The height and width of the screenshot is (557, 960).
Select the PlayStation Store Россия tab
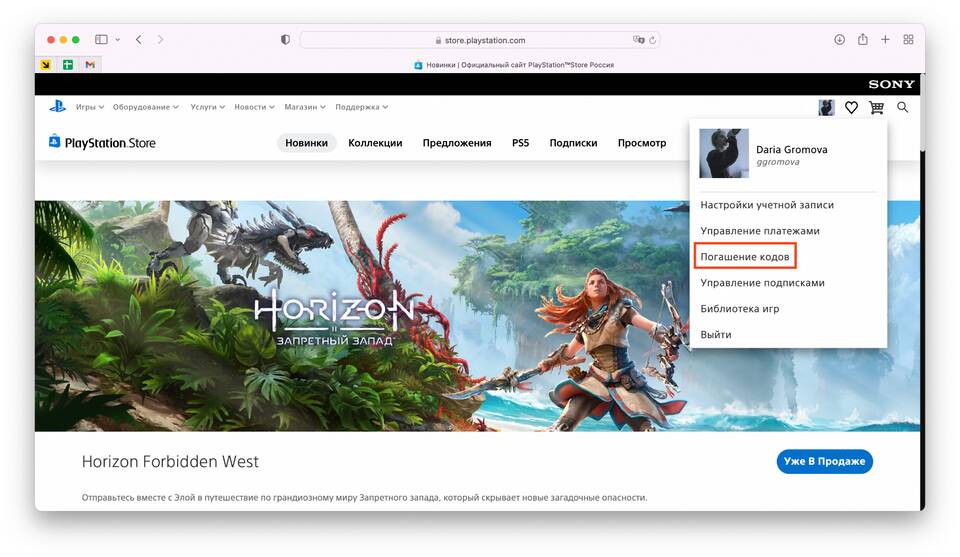click(514, 64)
